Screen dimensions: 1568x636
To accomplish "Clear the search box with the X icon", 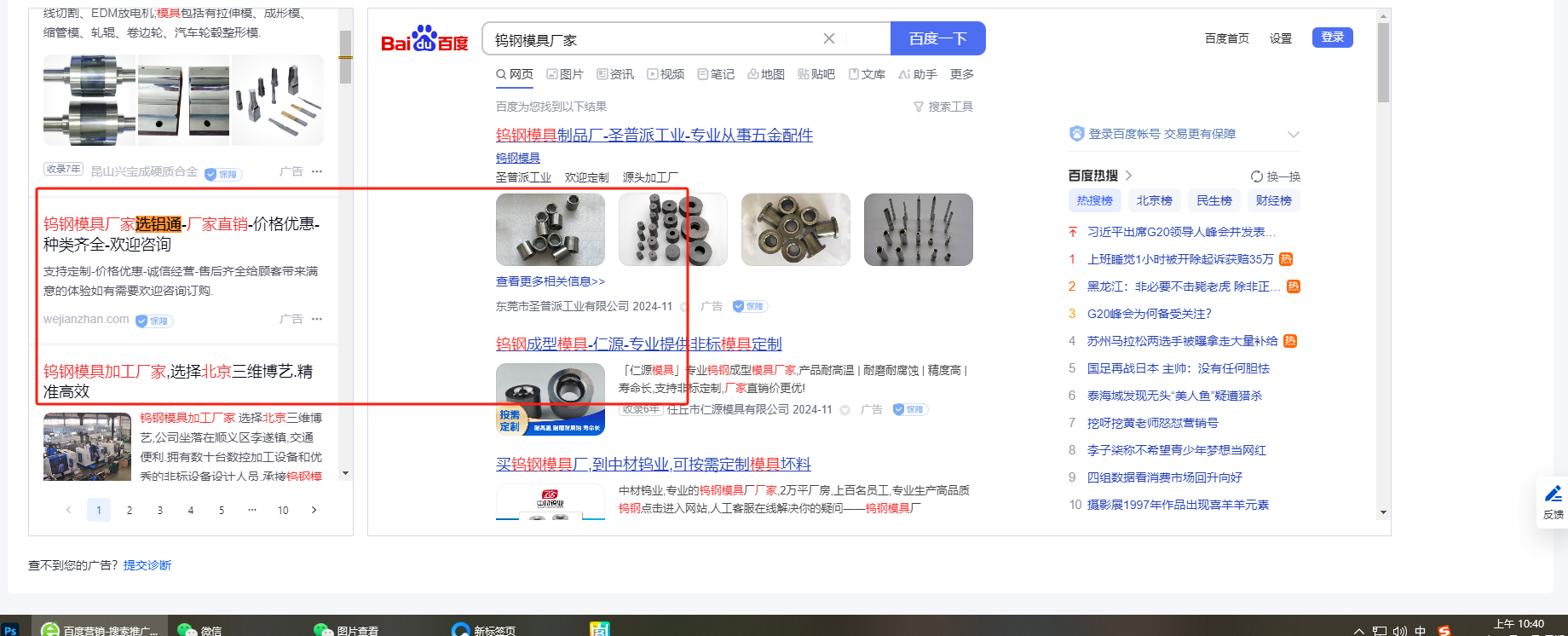I will [829, 38].
